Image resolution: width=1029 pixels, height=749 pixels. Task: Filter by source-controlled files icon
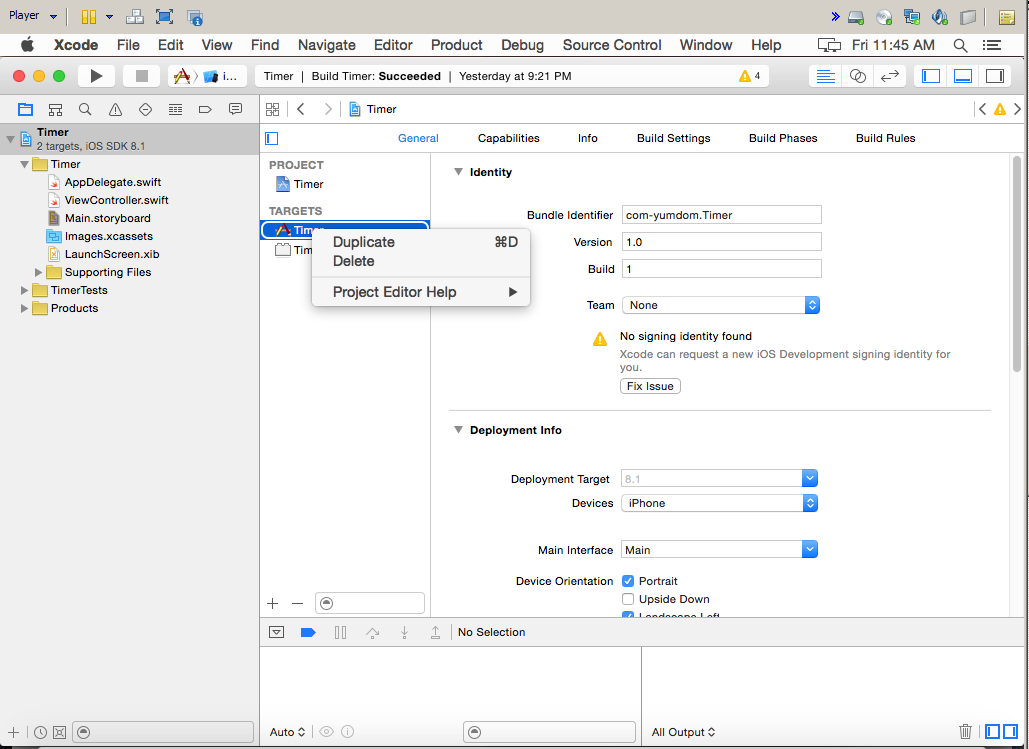coord(59,732)
